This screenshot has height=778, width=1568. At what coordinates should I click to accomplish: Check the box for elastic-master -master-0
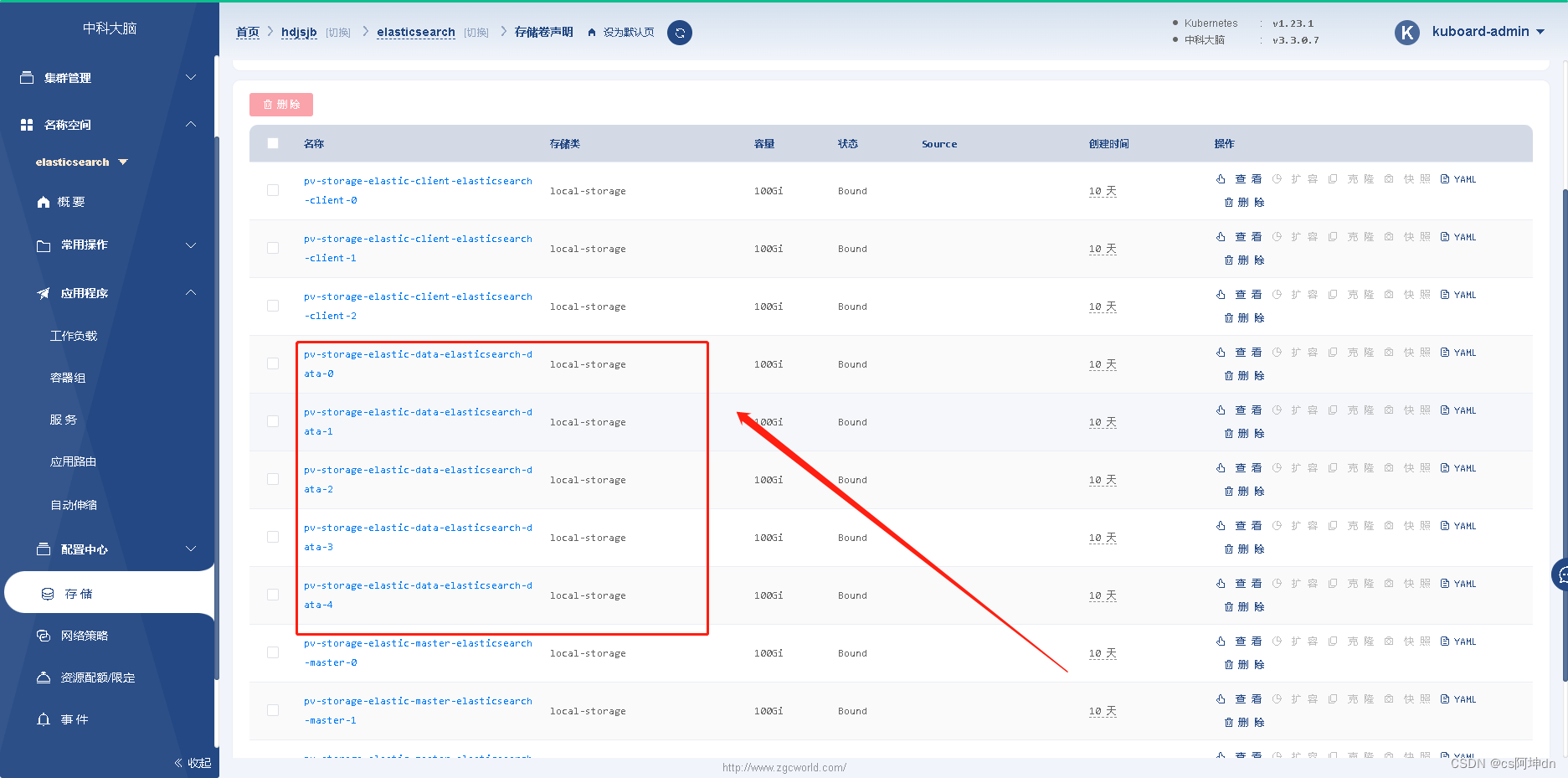coord(273,652)
